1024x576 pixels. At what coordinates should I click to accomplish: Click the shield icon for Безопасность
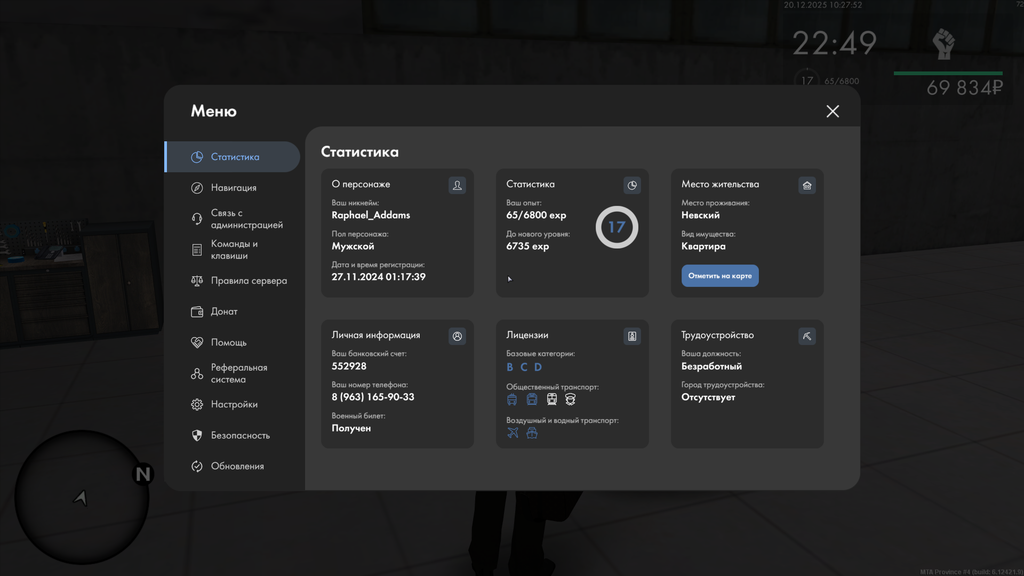pos(197,436)
